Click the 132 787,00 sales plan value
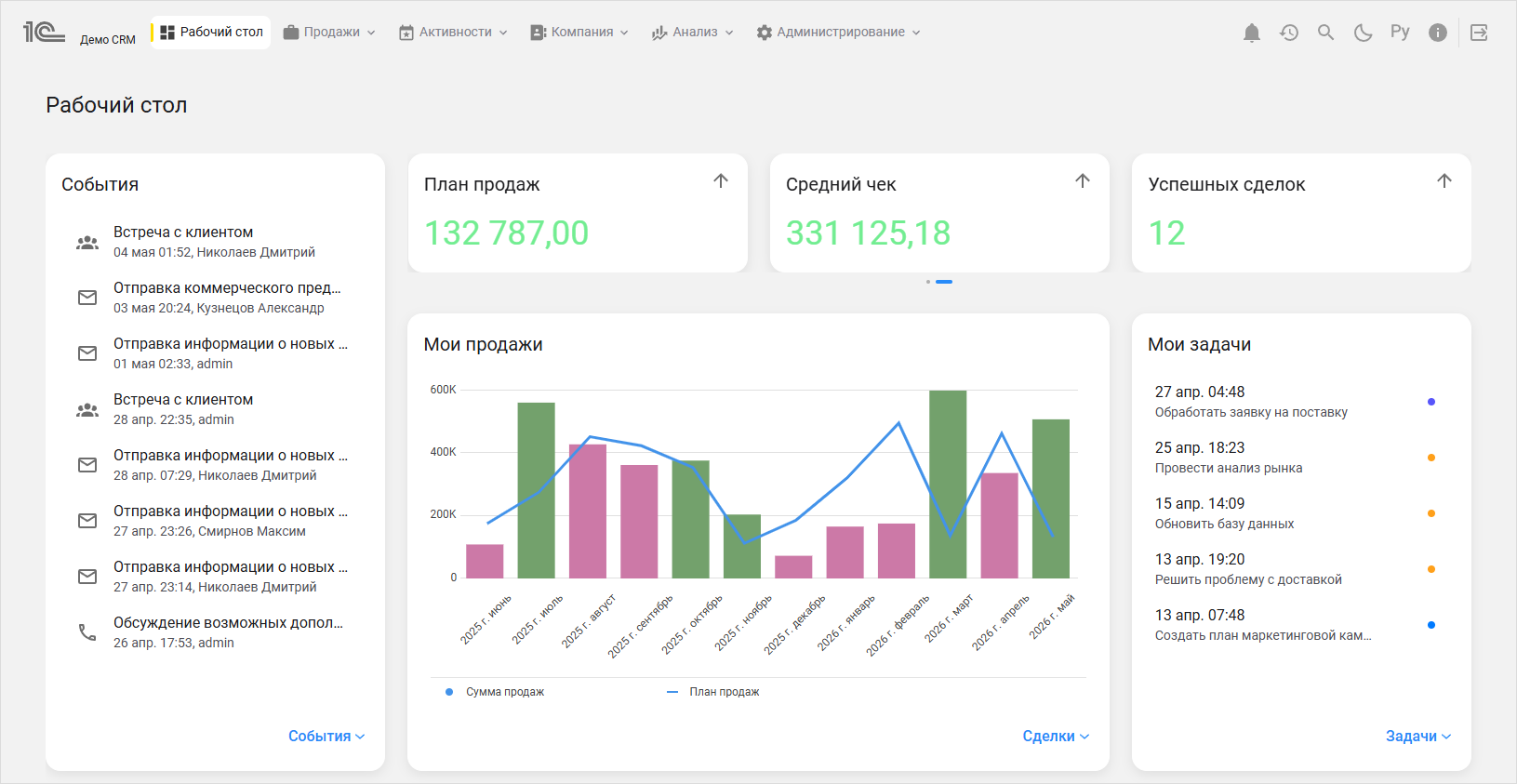 click(507, 233)
